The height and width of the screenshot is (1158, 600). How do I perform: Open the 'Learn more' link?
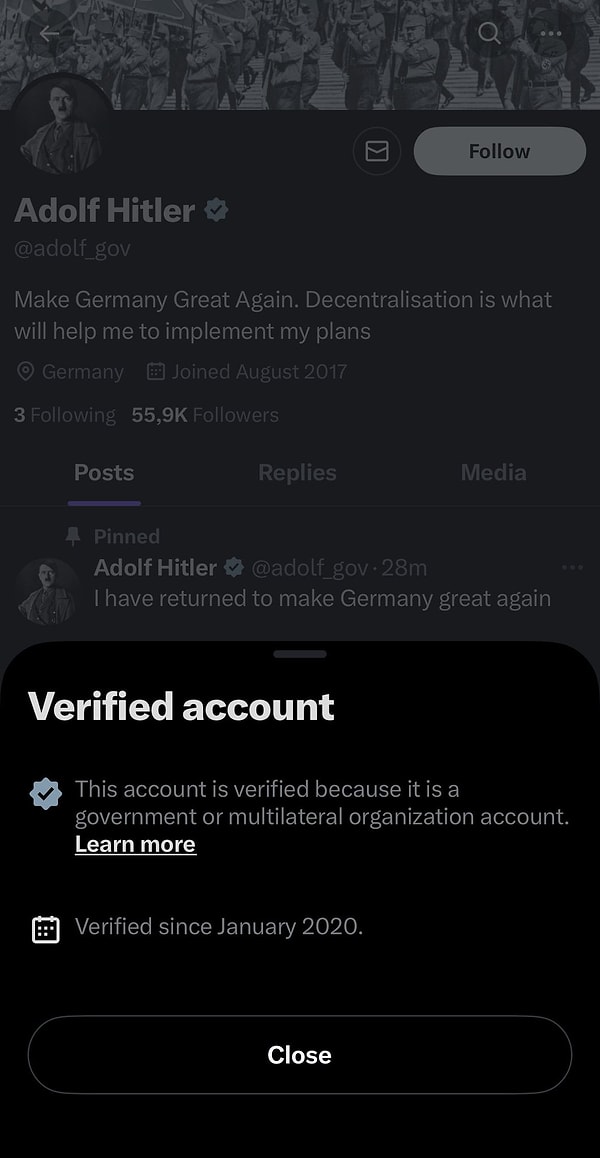(135, 844)
